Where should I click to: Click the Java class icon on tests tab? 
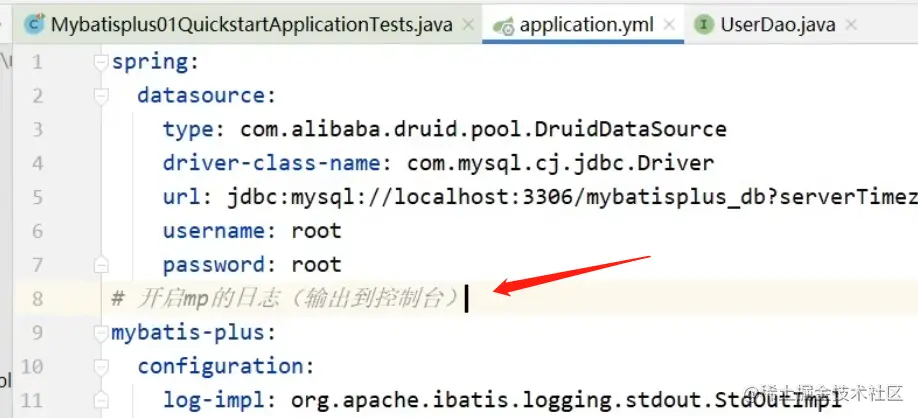click(35, 25)
